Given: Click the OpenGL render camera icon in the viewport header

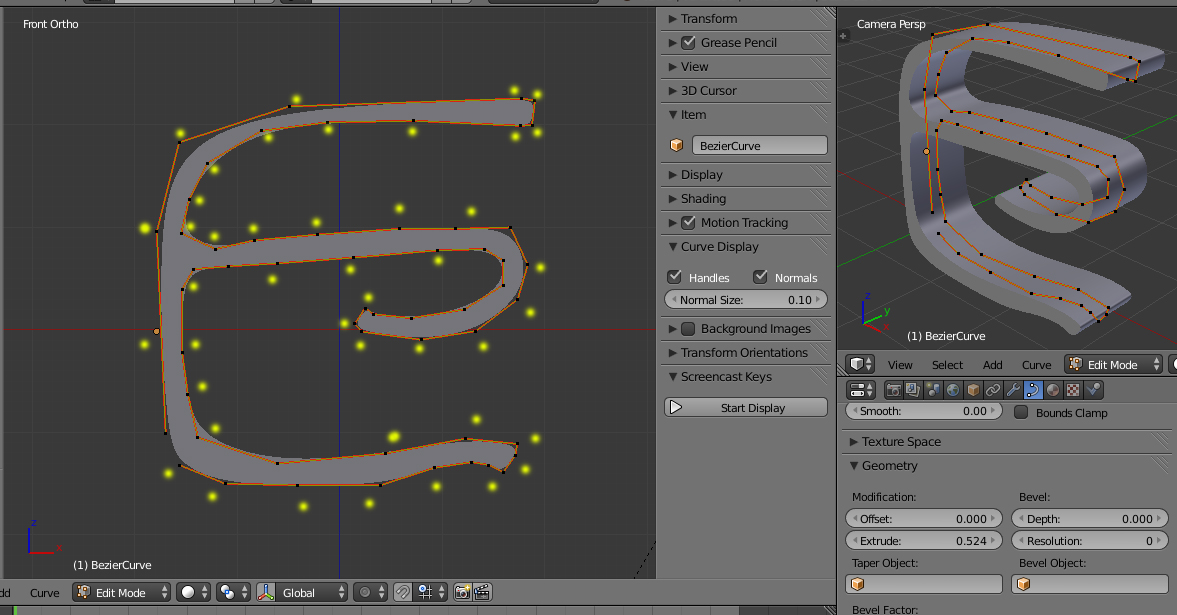Looking at the screenshot, I should pos(462,592).
